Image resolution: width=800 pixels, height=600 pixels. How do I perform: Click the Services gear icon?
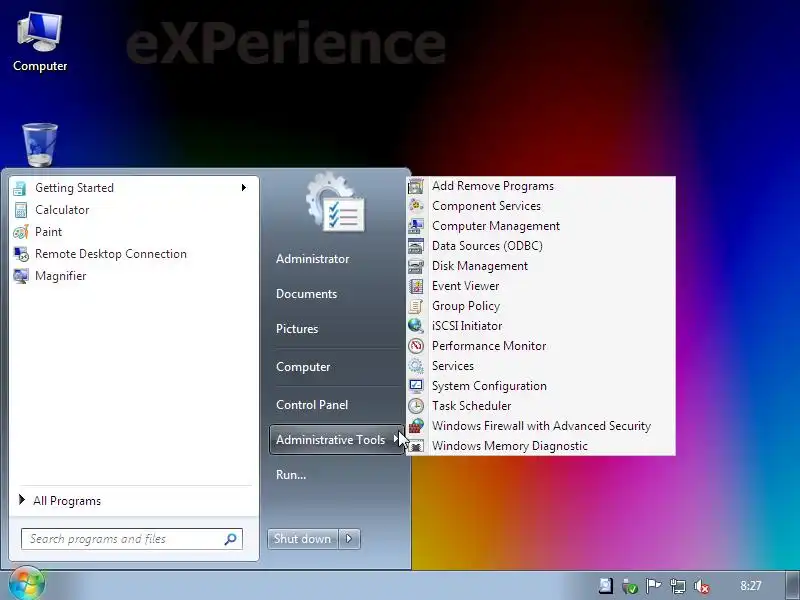click(x=416, y=366)
